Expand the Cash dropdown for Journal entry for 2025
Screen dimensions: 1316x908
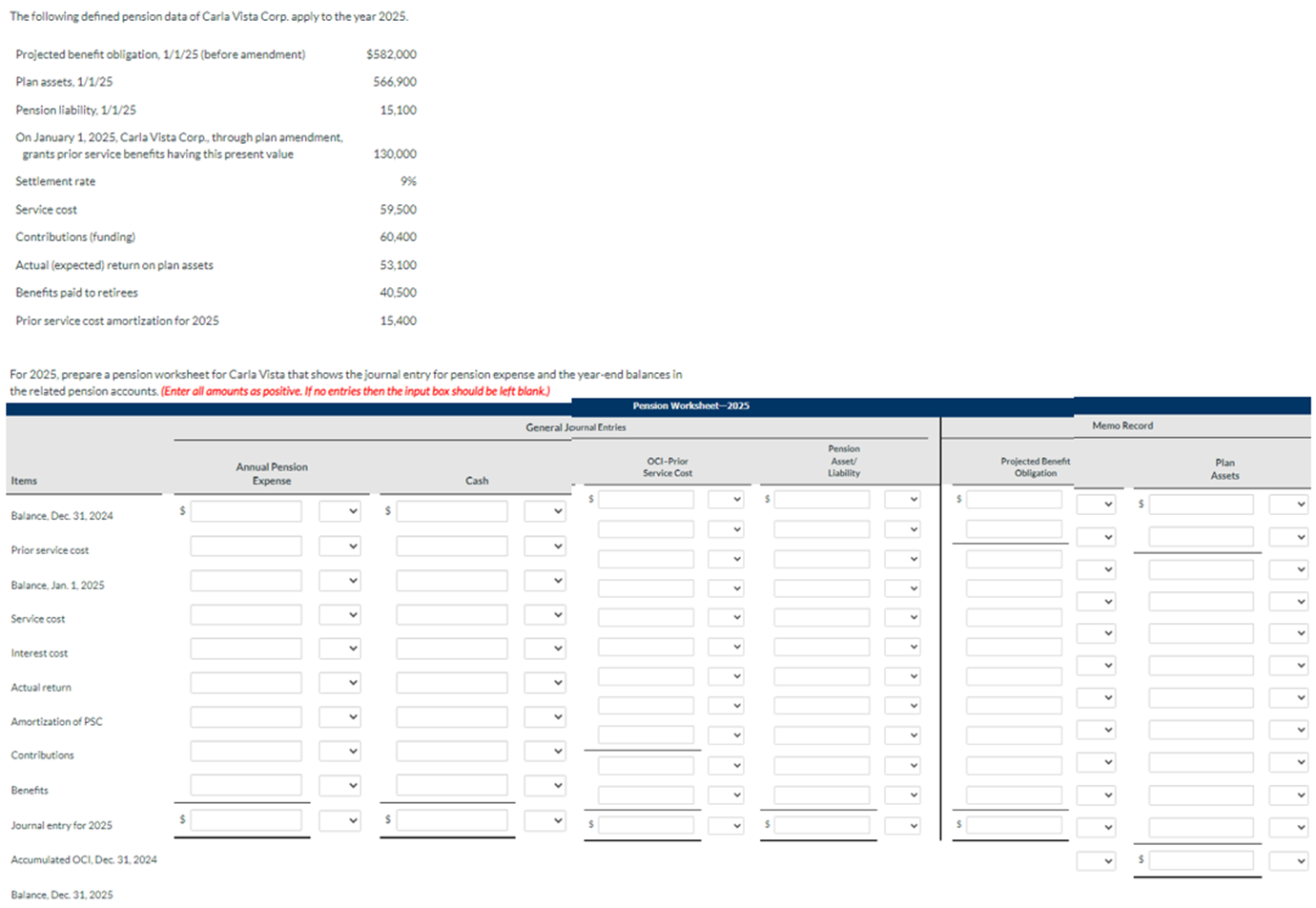point(545,819)
